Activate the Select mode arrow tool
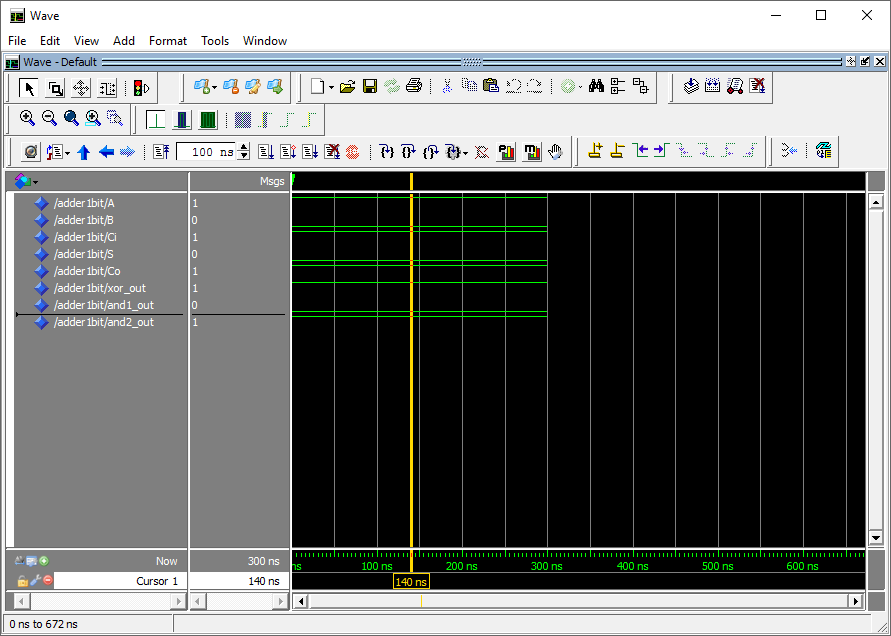 point(29,88)
